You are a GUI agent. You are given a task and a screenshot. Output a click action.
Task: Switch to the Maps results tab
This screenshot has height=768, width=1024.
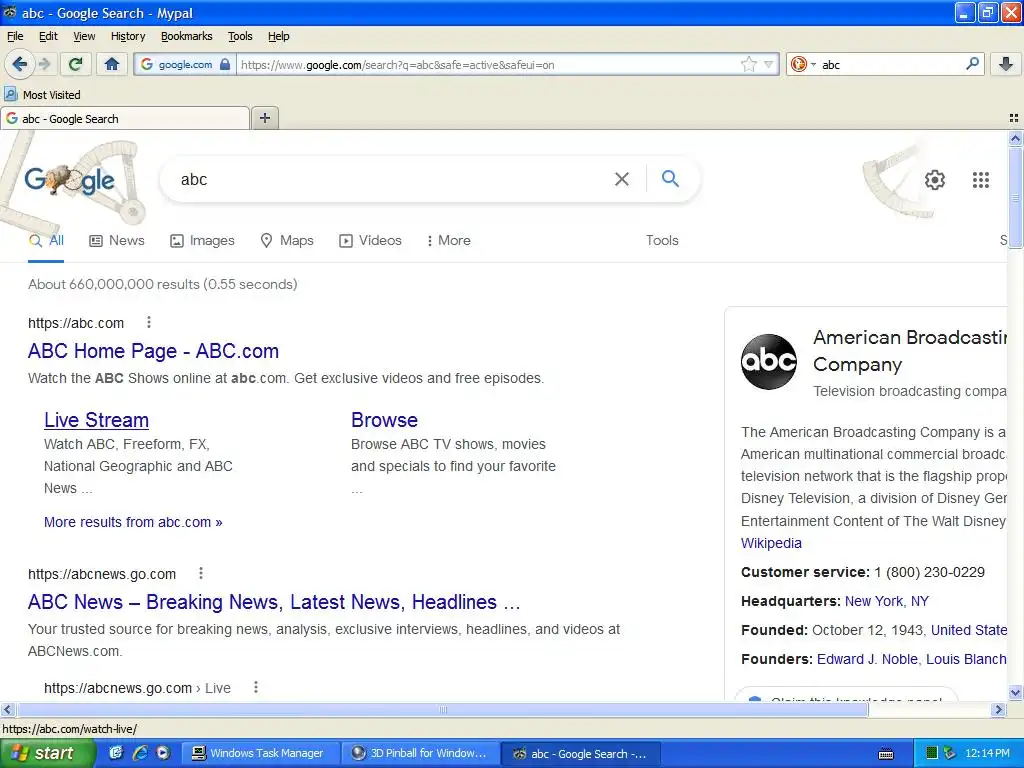point(287,240)
